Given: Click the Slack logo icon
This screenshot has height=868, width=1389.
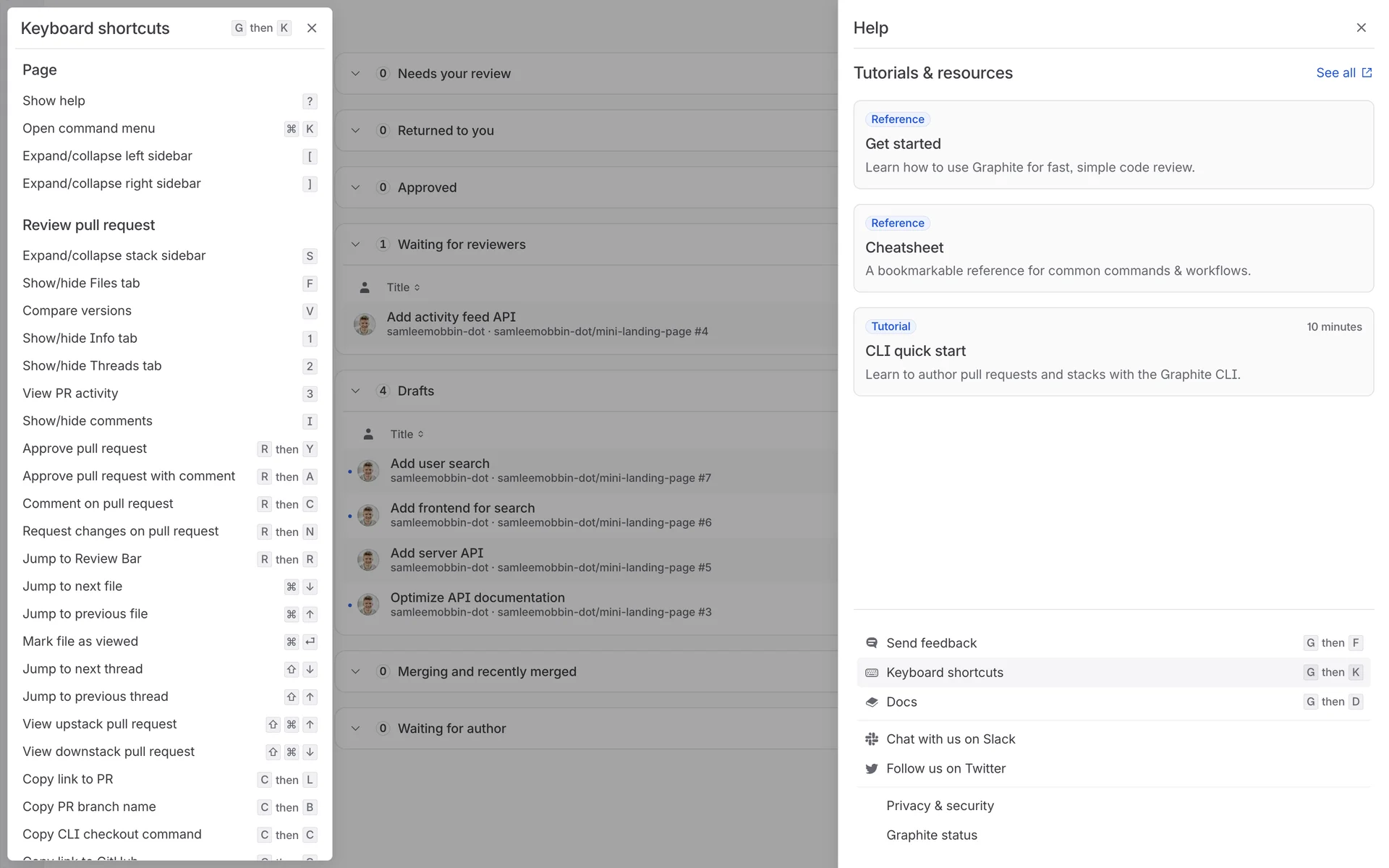Looking at the screenshot, I should [x=872, y=739].
